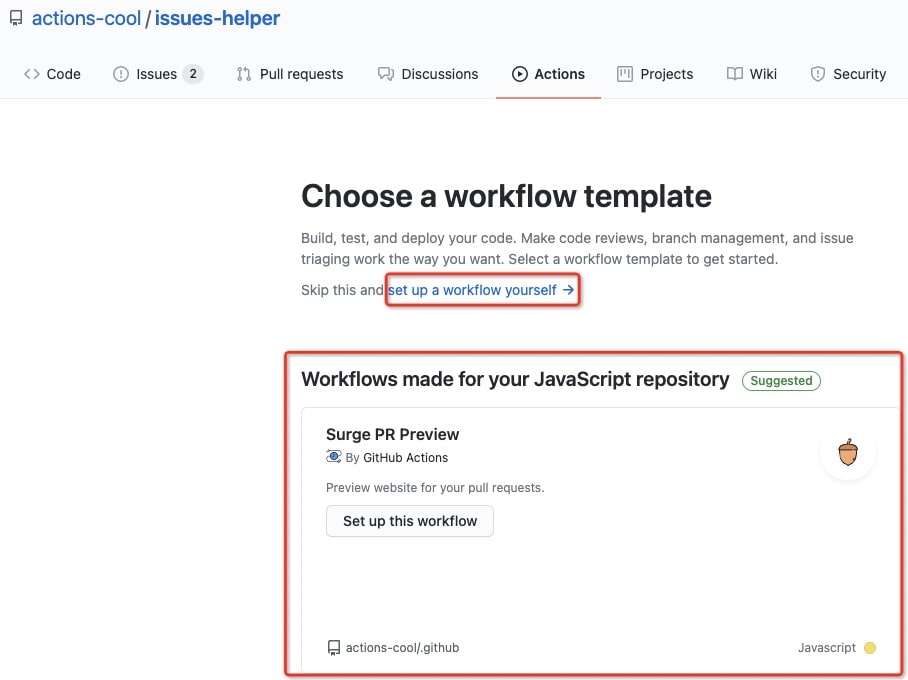Open the actions-cool owner link
This screenshot has height=680, width=908.
coord(86,19)
